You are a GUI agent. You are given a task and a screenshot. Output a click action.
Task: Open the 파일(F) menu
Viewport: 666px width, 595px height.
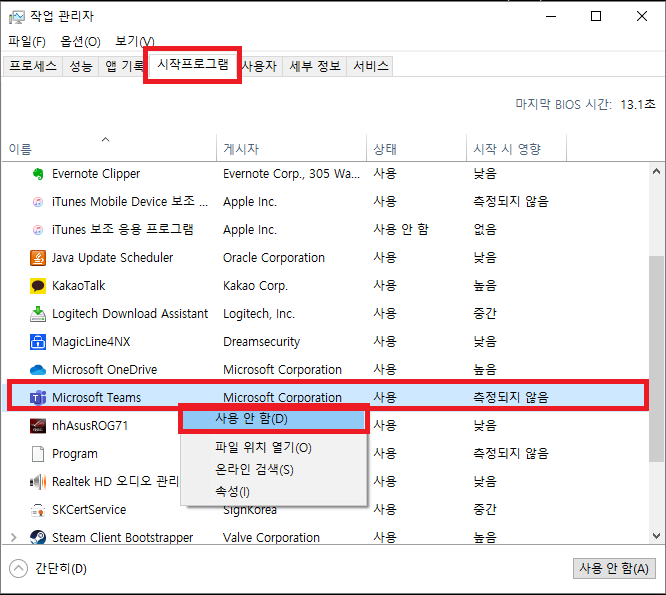tap(27, 42)
